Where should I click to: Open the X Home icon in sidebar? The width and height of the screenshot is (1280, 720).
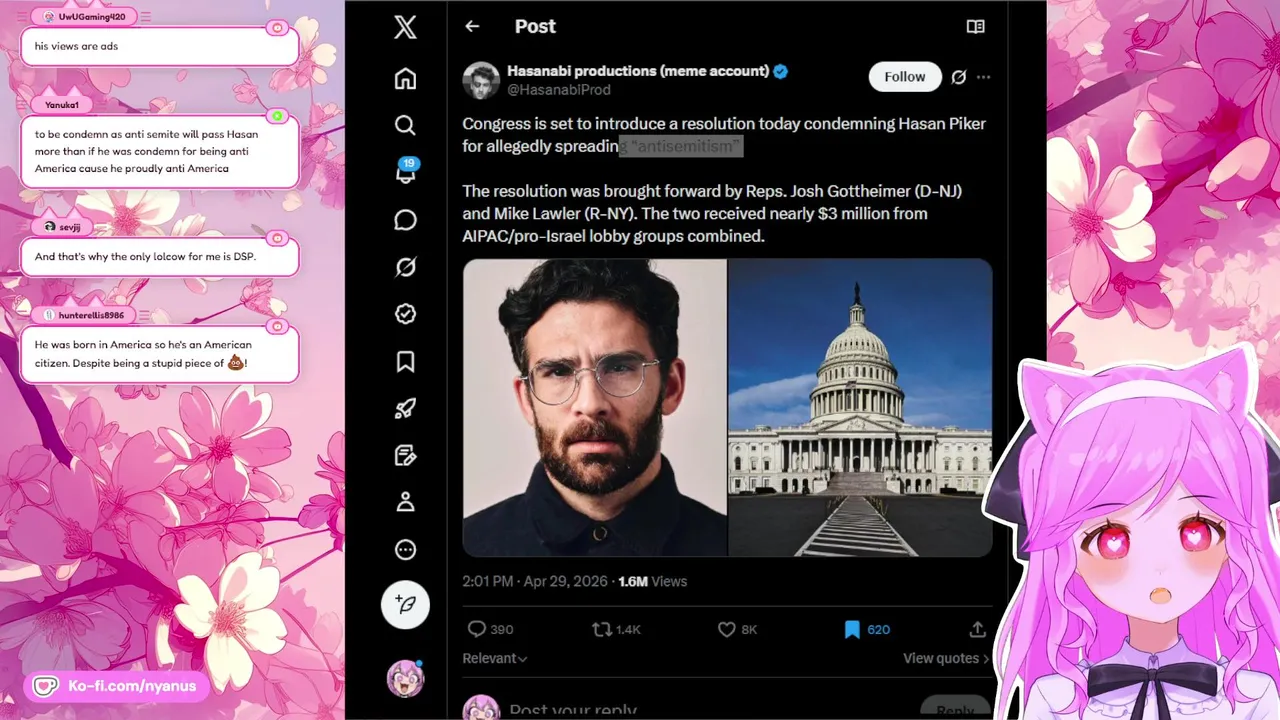pyautogui.click(x=405, y=78)
